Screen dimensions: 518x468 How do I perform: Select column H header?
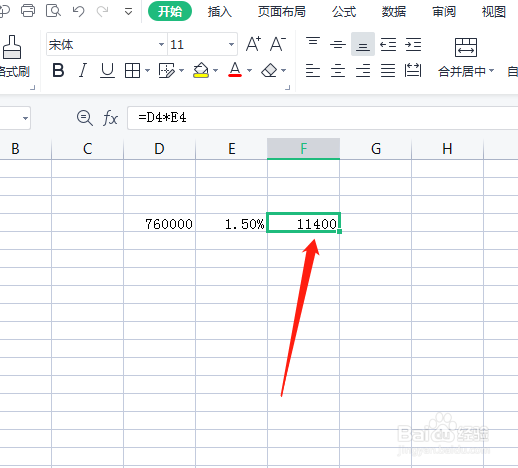447,149
